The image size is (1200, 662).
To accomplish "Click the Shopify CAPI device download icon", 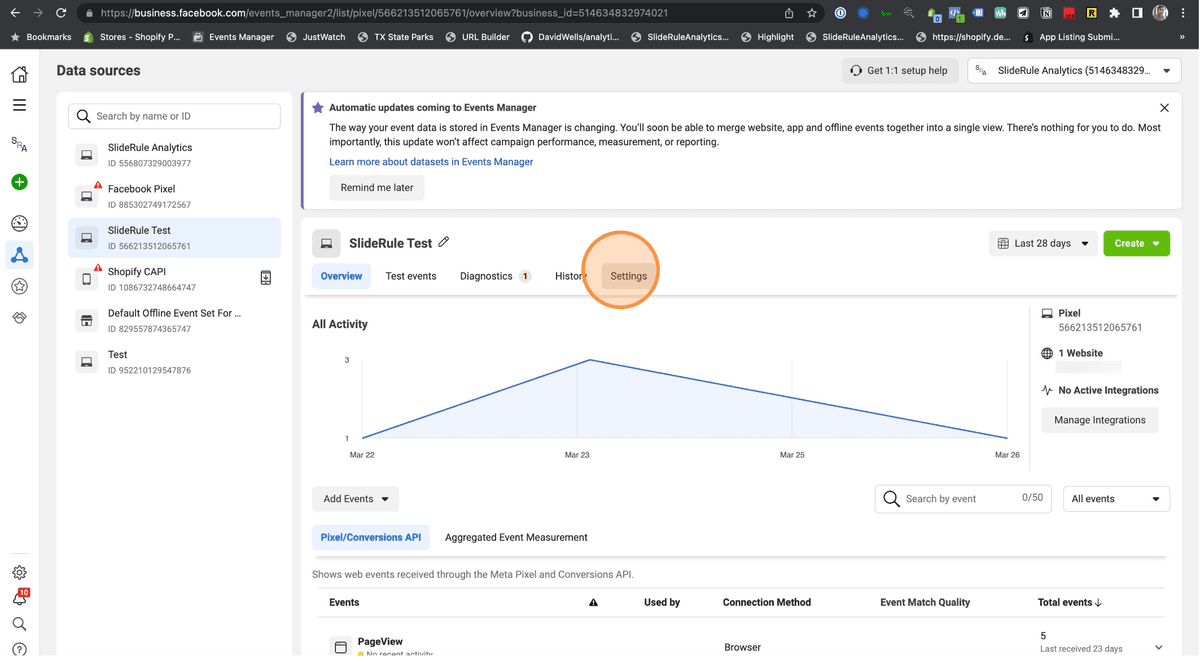I will [x=266, y=278].
